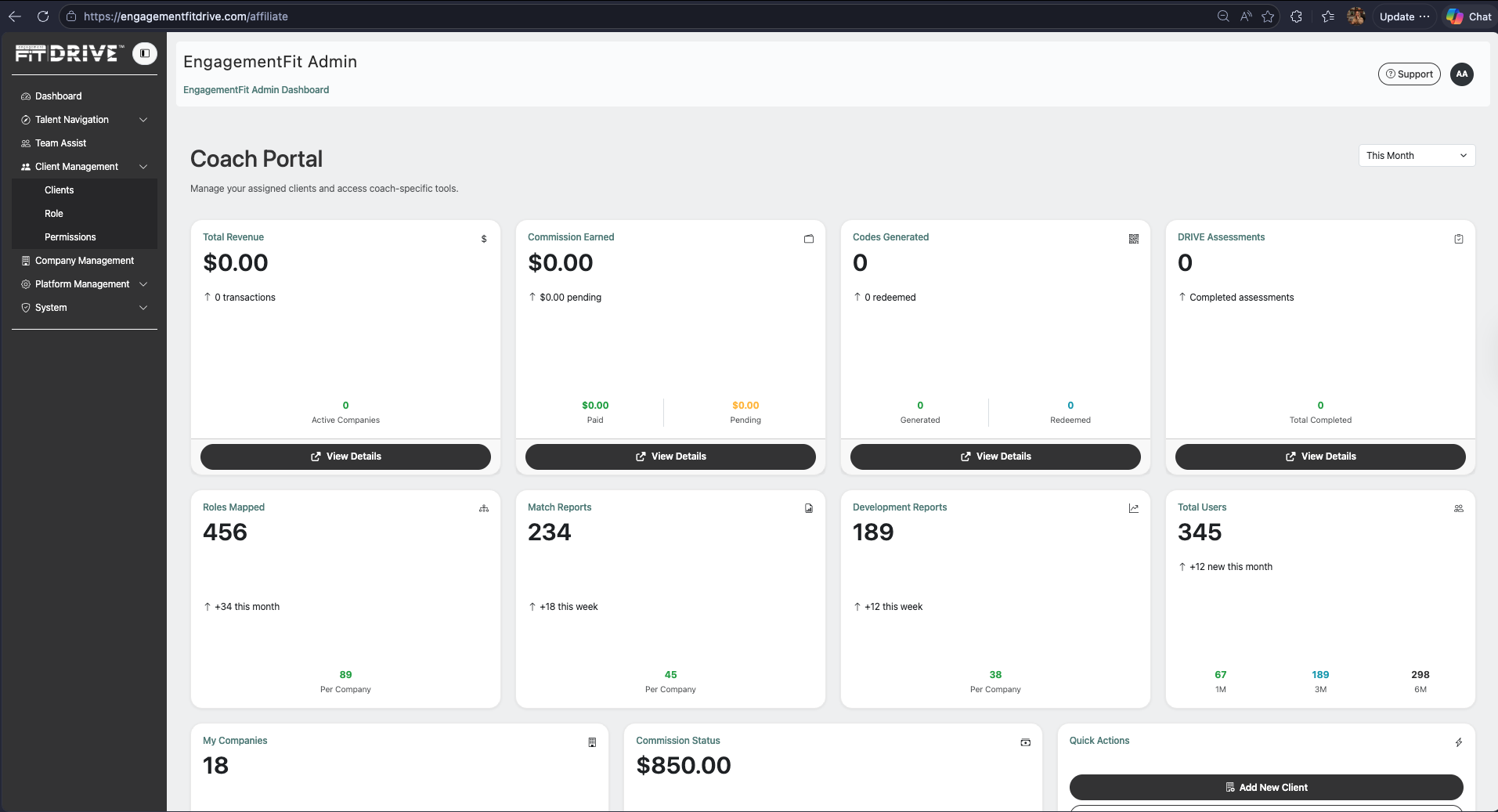The width and height of the screenshot is (1498, 812).
Task: Click the '234' Match Reports value
Action: [x=550, y=532]
